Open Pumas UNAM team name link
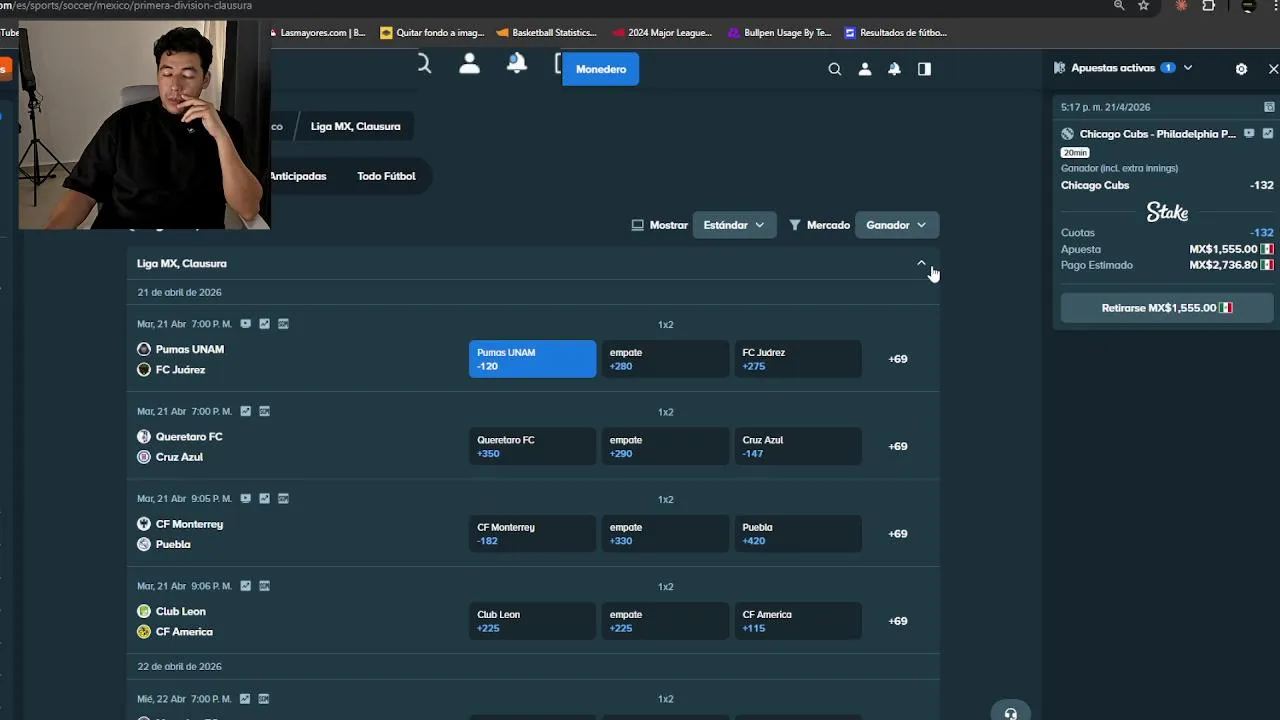The height and width of the screenshot is (720, 1280). click(x=190, y=349)
